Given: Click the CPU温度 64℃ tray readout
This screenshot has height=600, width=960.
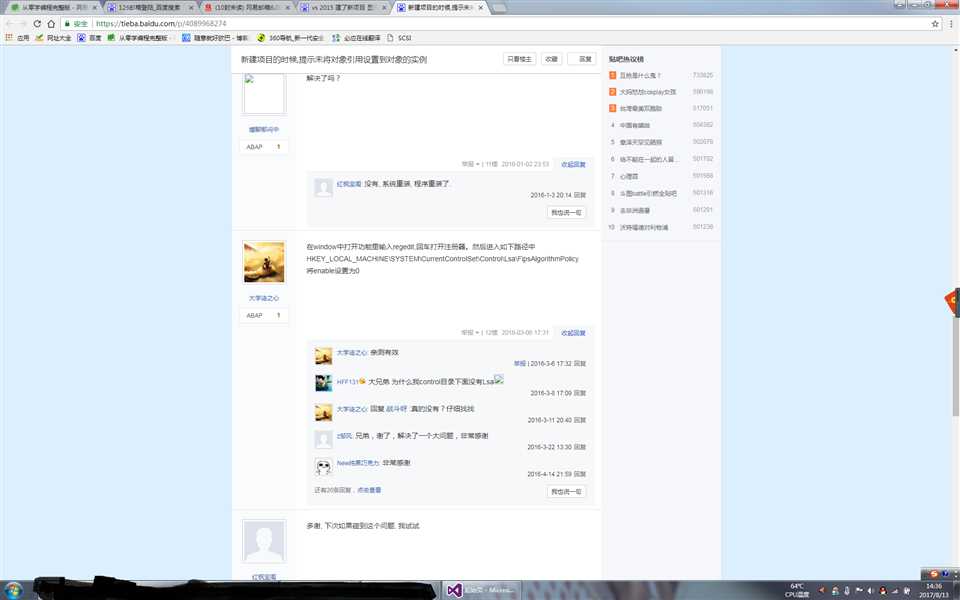Looking at the screenshot, I should pos(797,590).
